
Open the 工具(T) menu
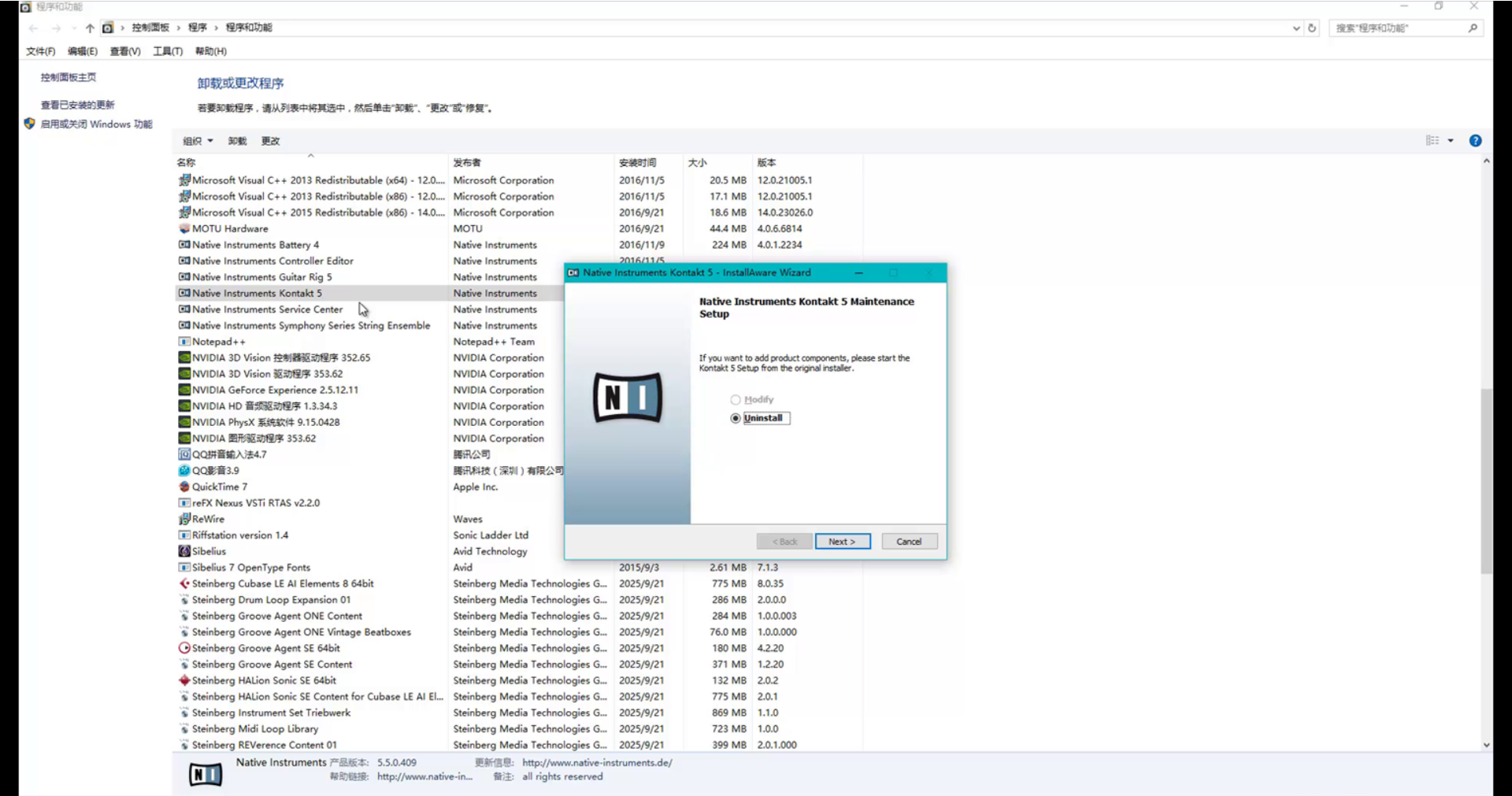click(x=168, y=51)
